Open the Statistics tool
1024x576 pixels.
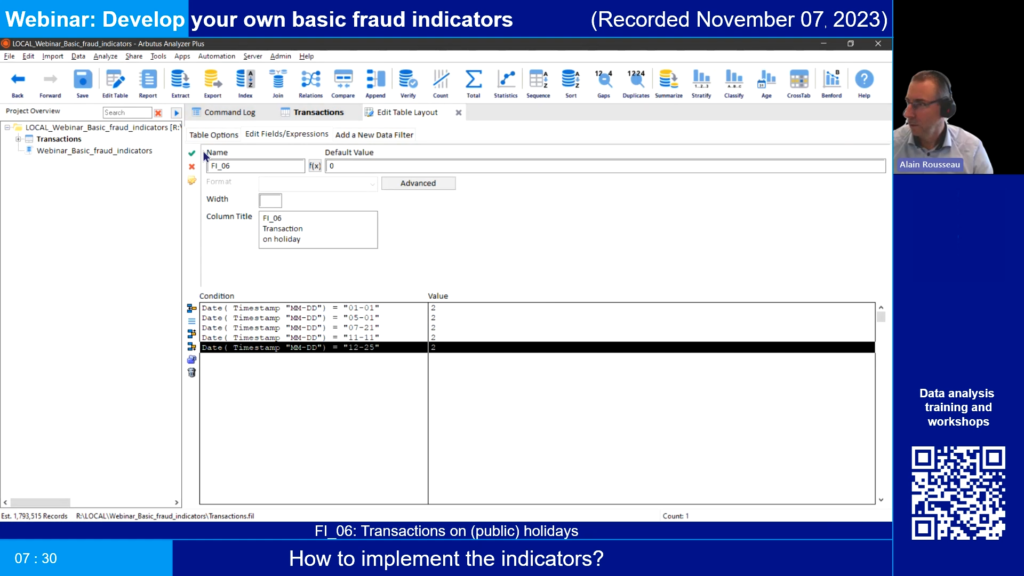[x=505, y=84]
